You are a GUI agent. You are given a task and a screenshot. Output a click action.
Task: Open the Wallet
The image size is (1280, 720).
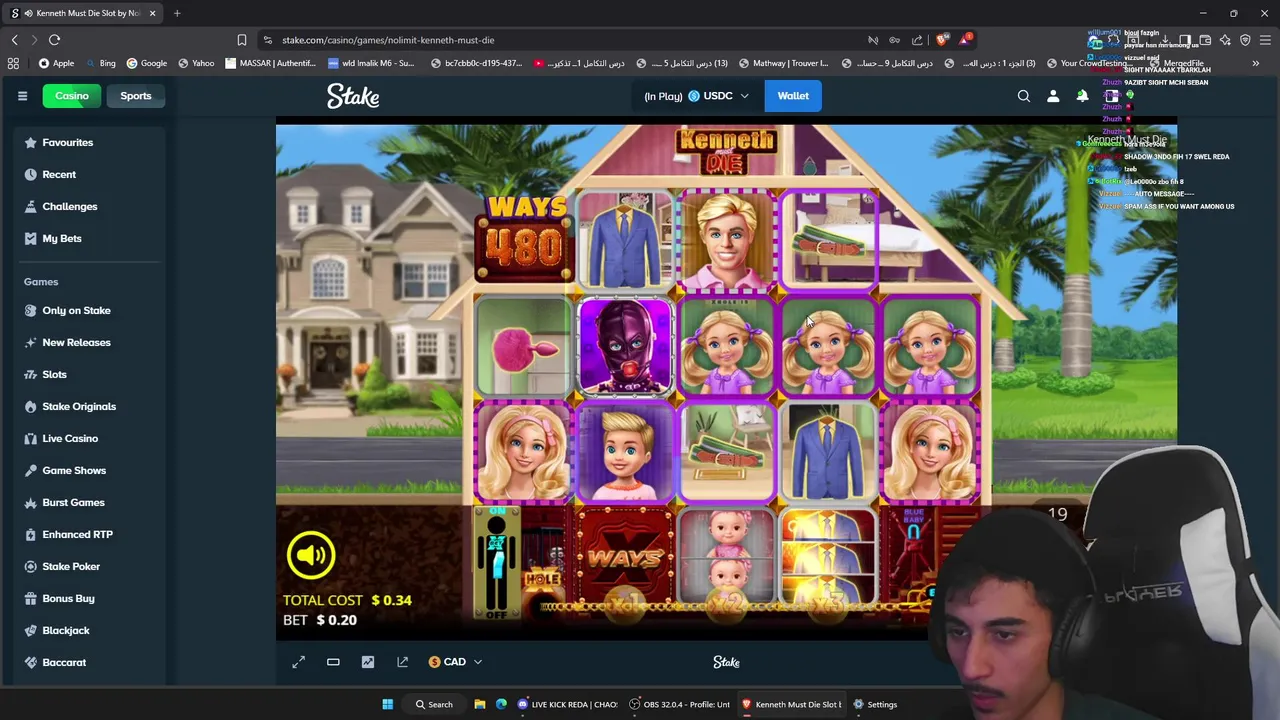click(793, 96)
